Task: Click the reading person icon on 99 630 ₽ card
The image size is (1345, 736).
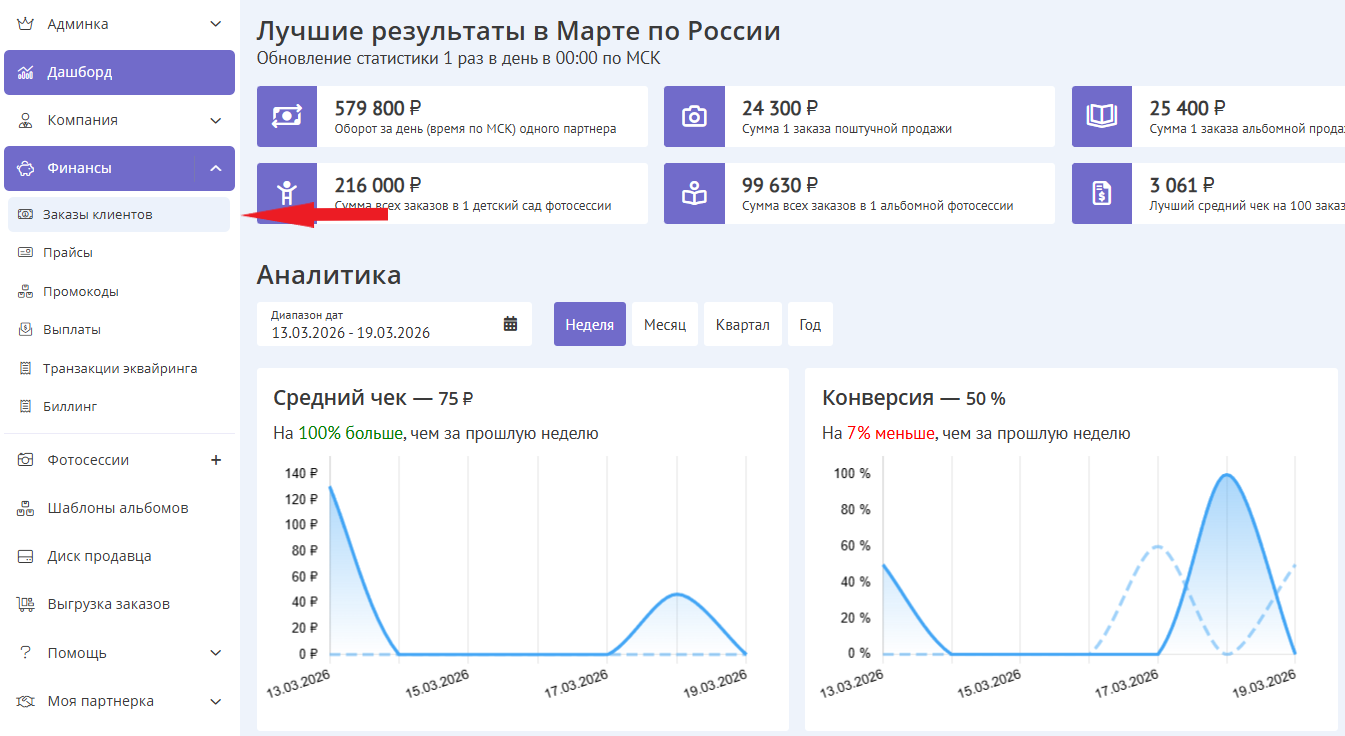Action: click(694, 193)
